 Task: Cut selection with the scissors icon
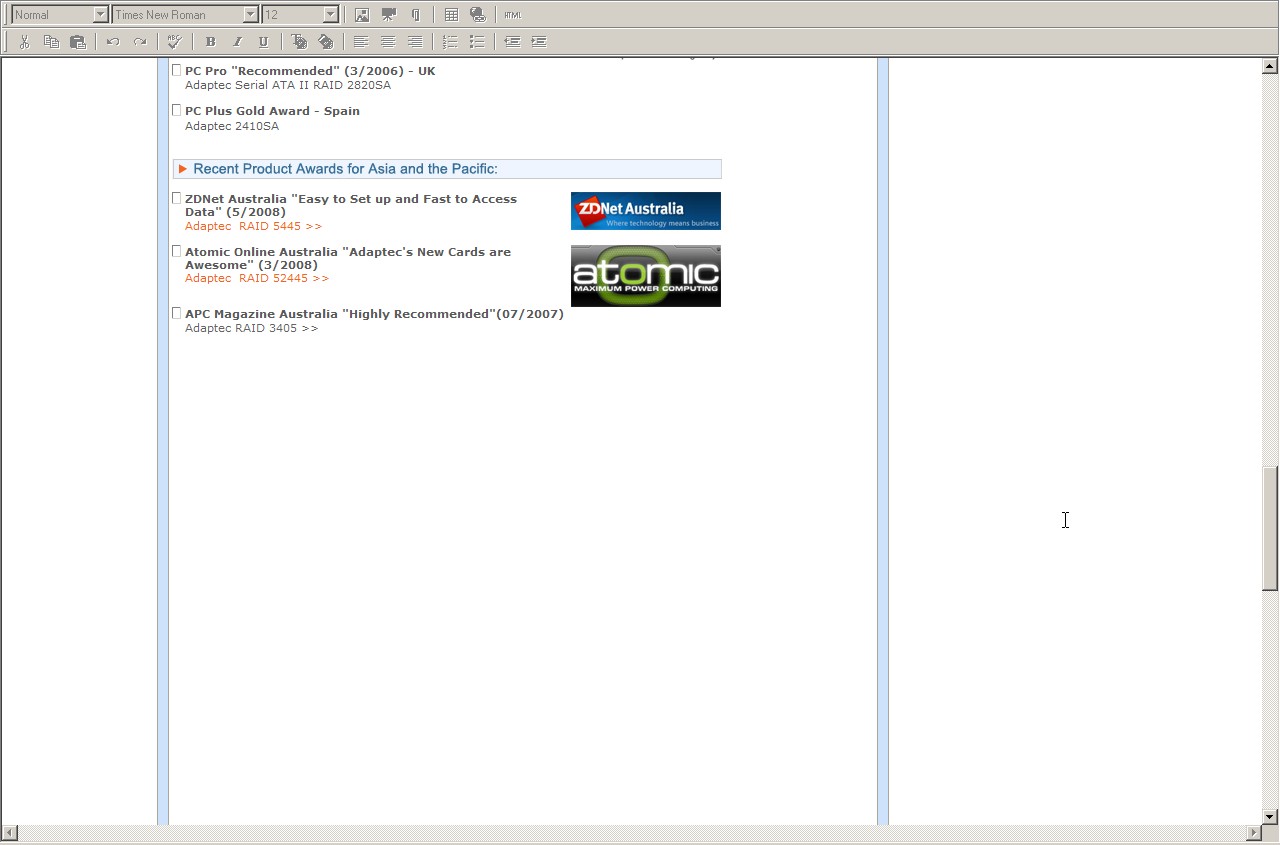tap(24, 42)
